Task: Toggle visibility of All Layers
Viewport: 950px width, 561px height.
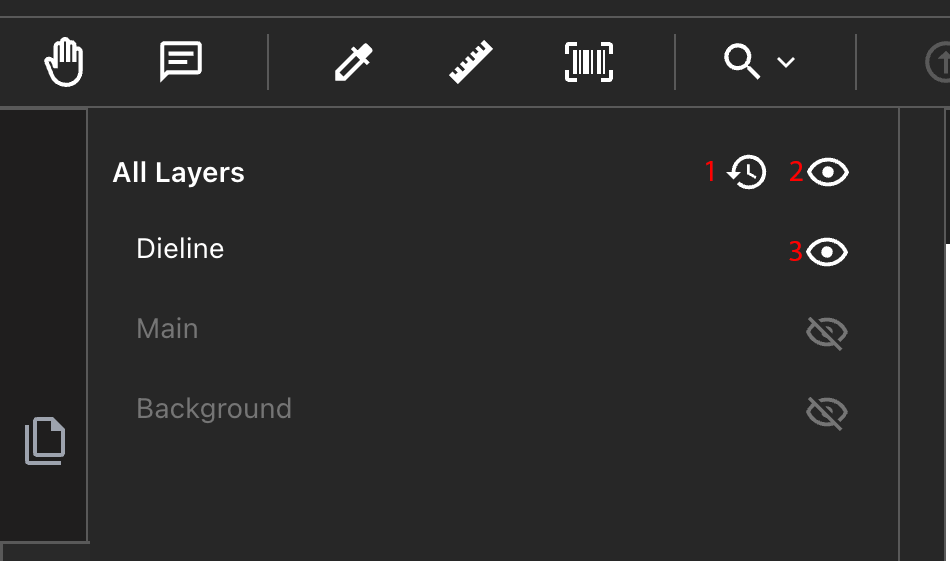Action: click(827, 172)
